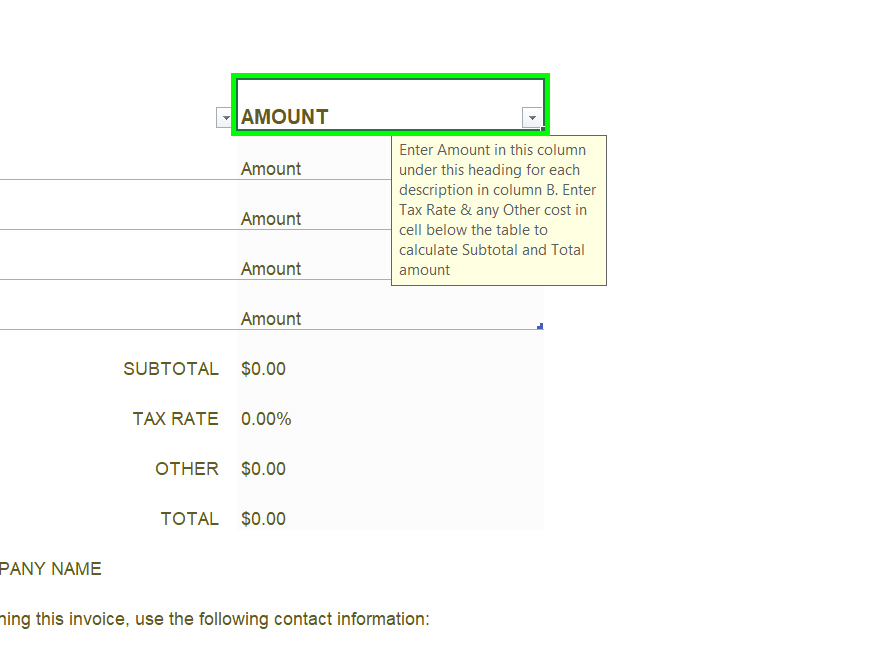Screen dimensions: 891x655
Task: Click the COMPANY NAME text cell
Action: tap(50, 569)
